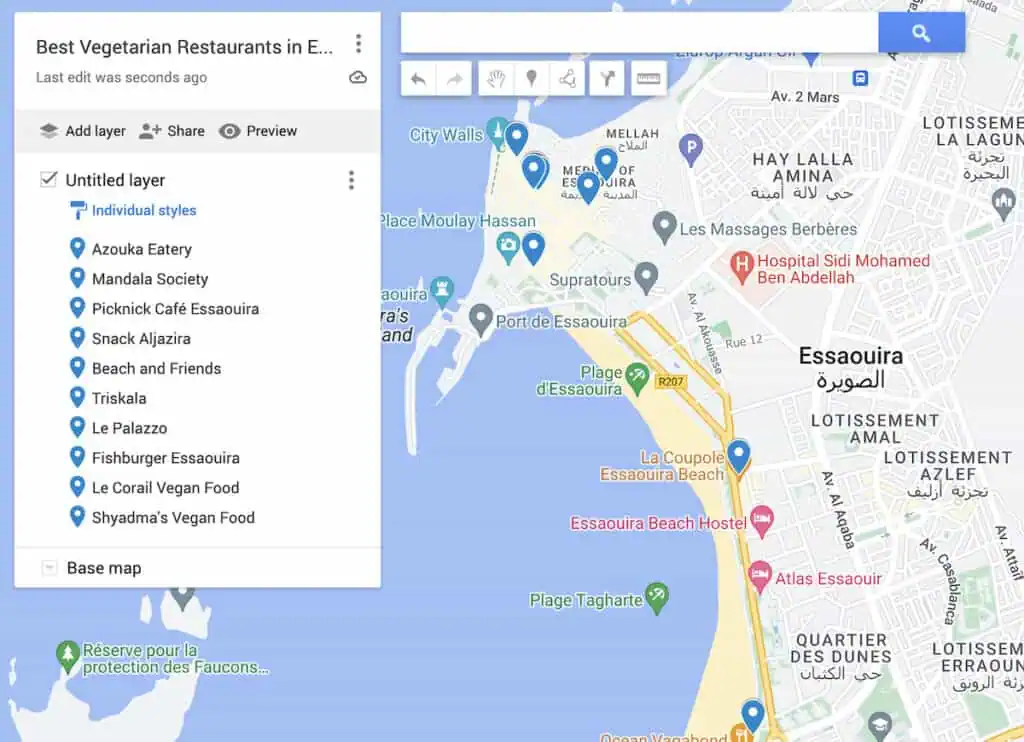Click the blue pin beside City Walls
Image resolution: width=1024 pixels, height=742 pixels.
pyautogui.click(x=517, y=138)
